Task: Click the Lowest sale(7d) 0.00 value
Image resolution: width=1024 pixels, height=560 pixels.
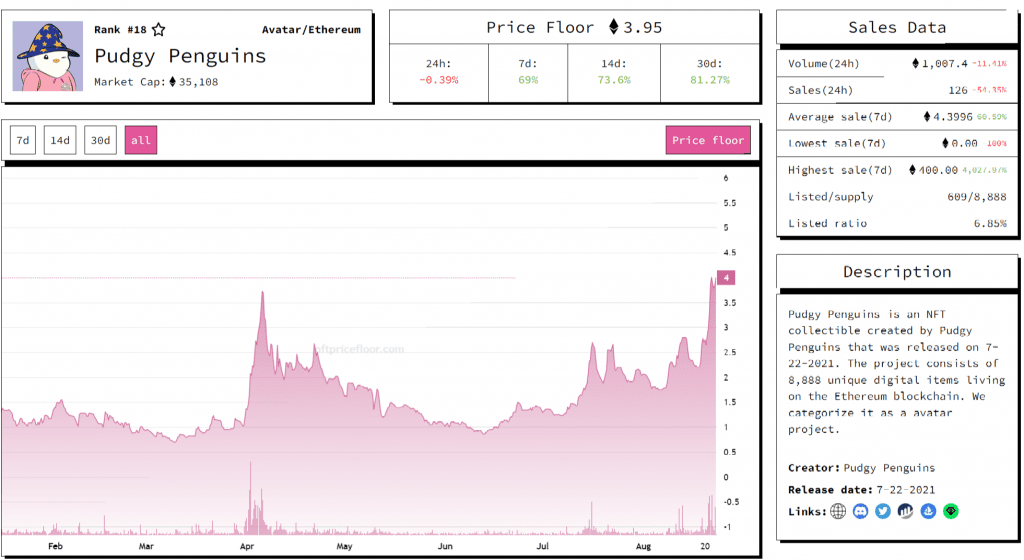Action: point(960,143)
